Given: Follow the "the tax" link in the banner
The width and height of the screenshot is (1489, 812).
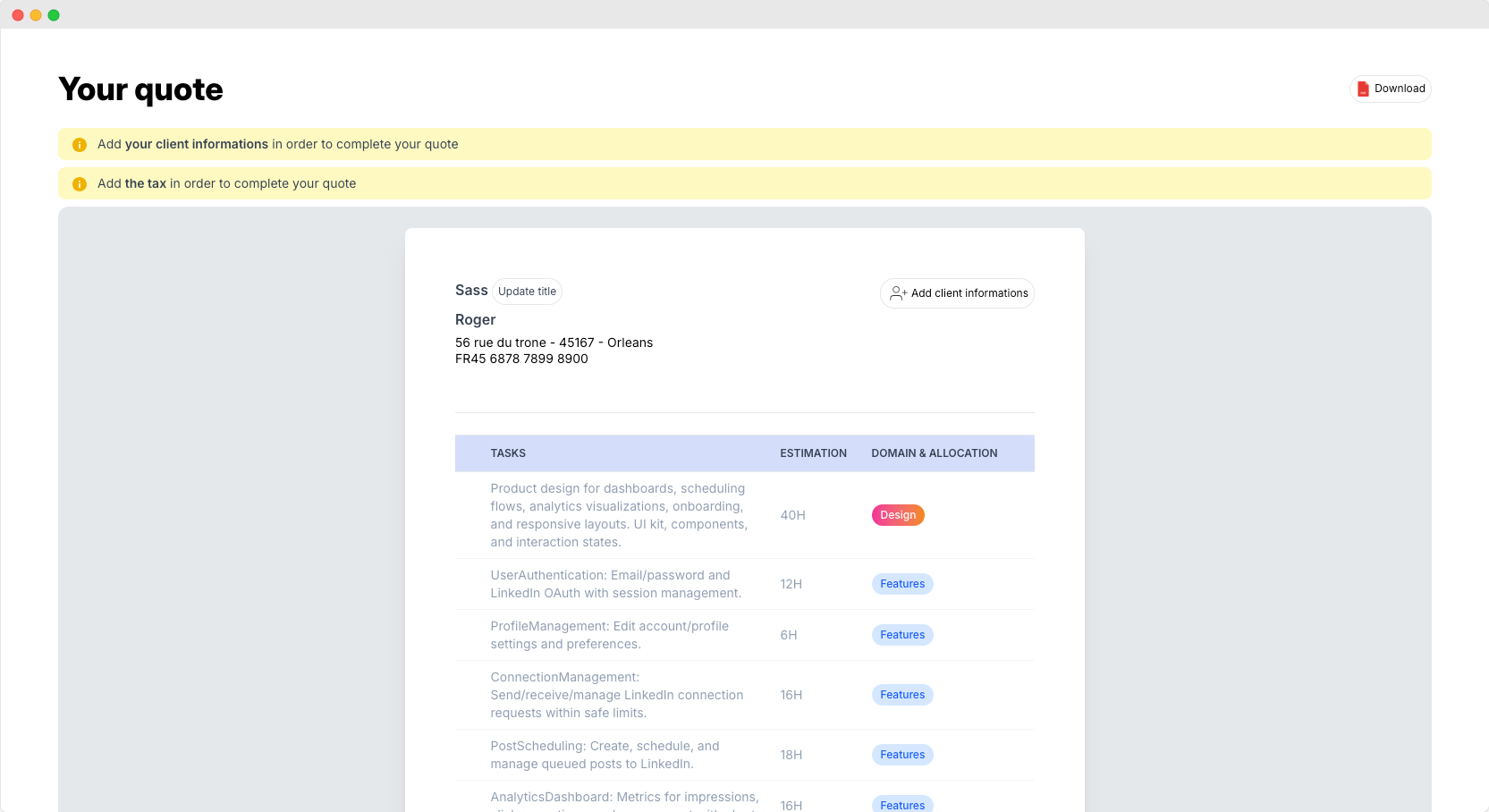Looking at the screenshot, I should (x=145, y=183).
